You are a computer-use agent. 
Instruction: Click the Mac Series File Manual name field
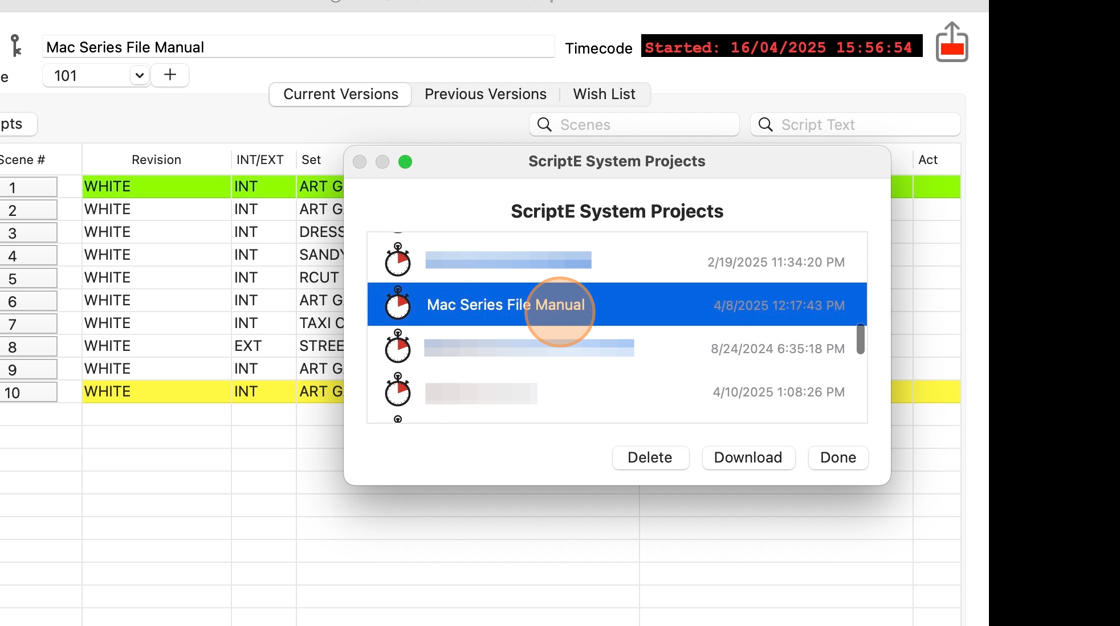pos(298,47)
